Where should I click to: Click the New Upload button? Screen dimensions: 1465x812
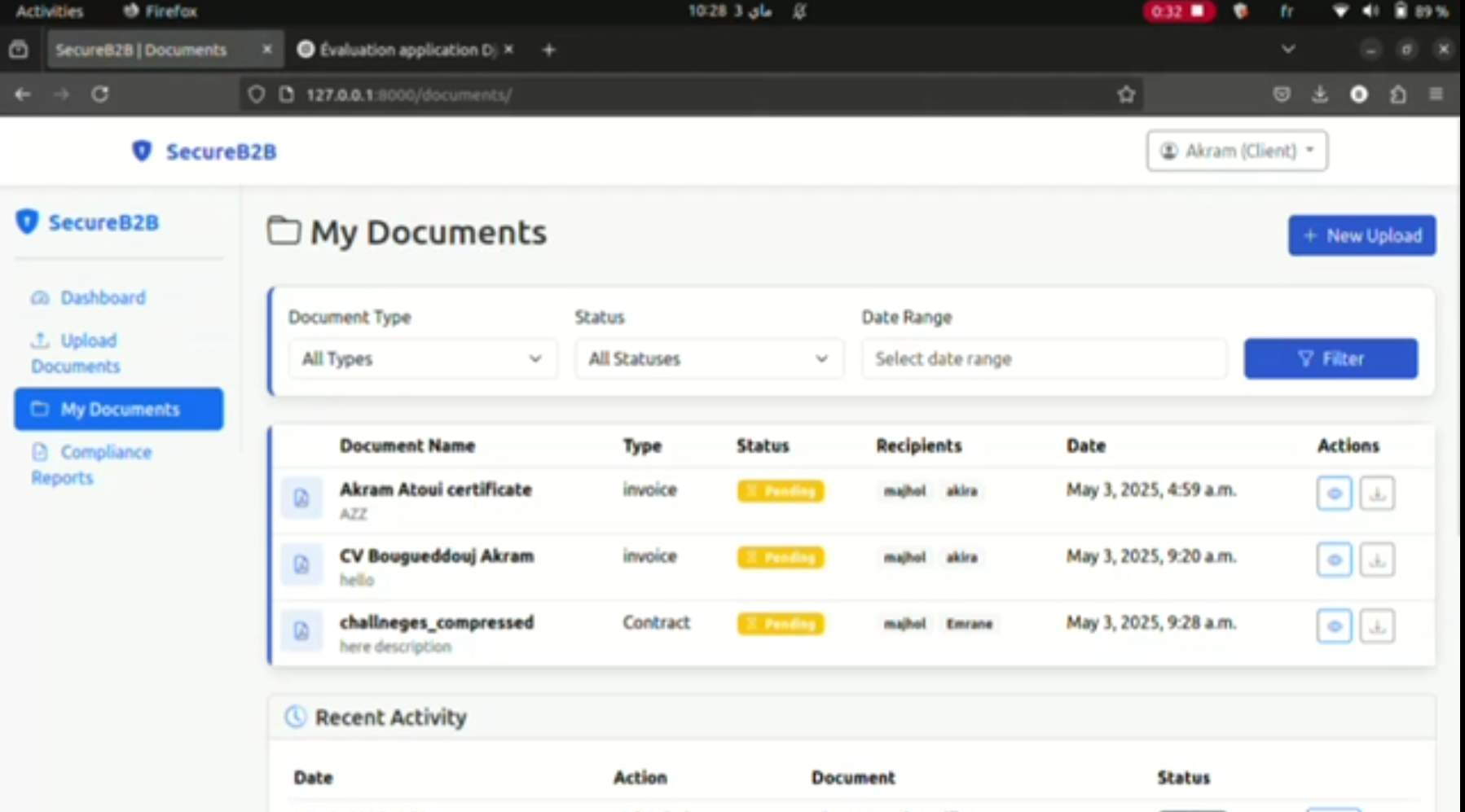coord(1362,235)
